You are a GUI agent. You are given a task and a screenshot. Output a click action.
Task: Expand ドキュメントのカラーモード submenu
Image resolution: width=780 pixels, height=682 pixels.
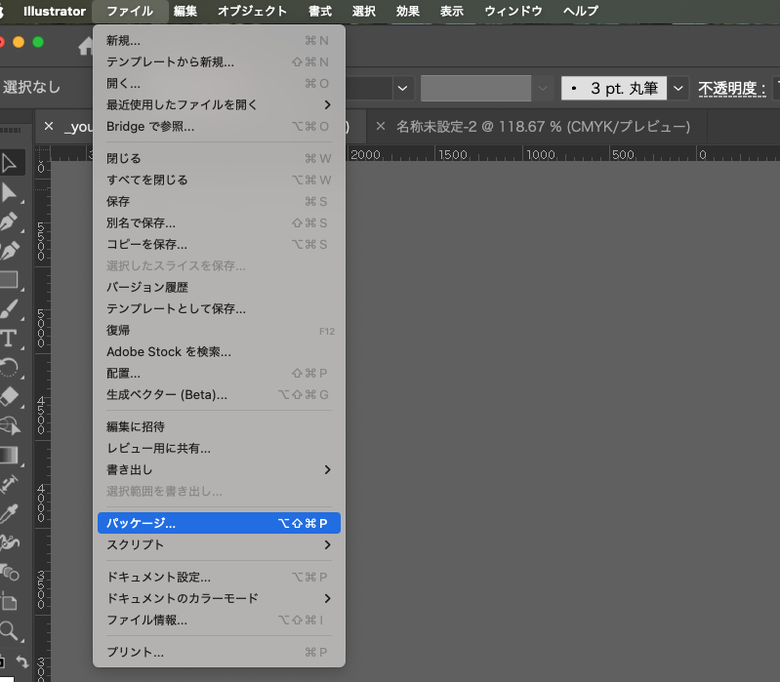click(219, 598)
